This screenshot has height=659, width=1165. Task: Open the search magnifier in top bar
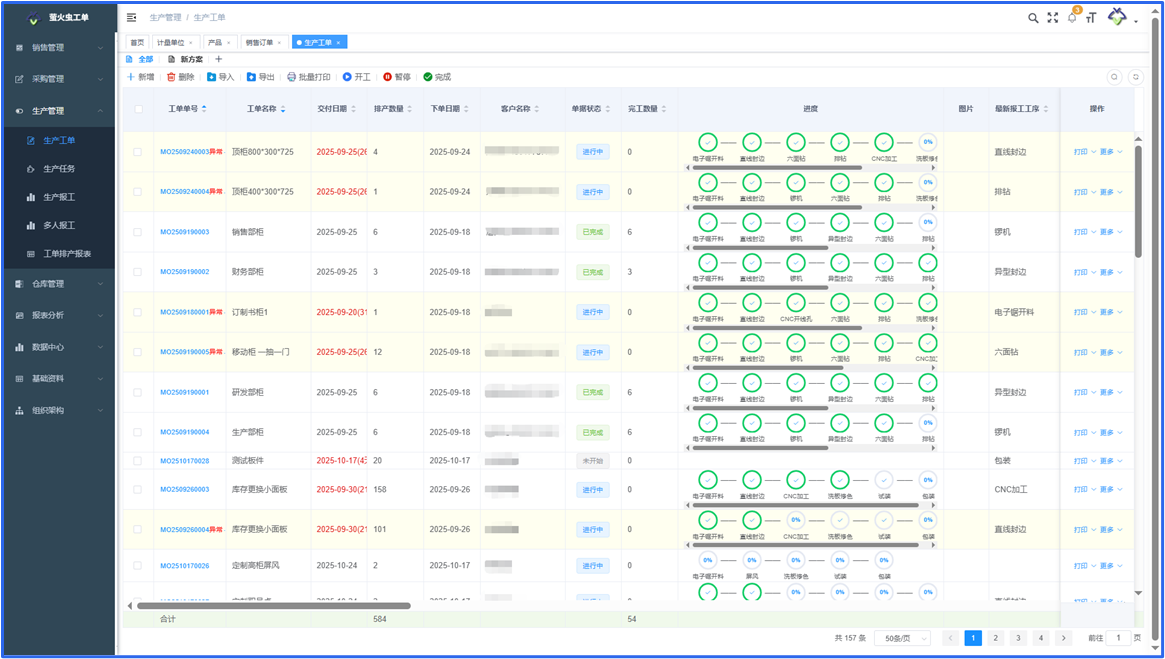pyautogui.click(x=1033, y=18)
